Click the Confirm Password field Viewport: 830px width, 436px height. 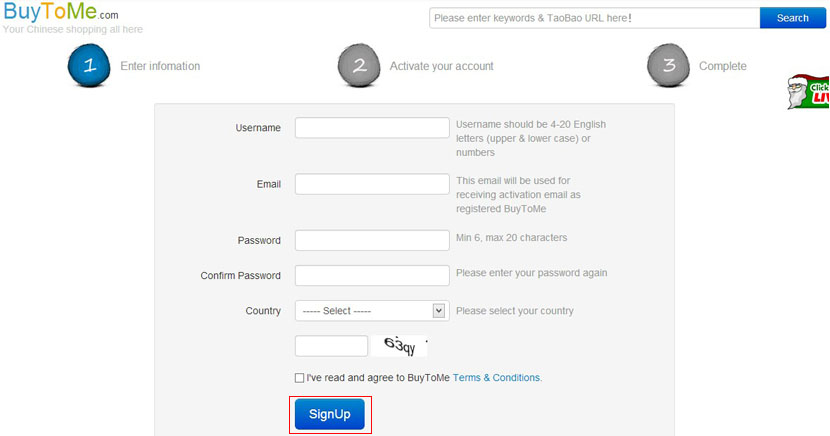pos(372,275)
